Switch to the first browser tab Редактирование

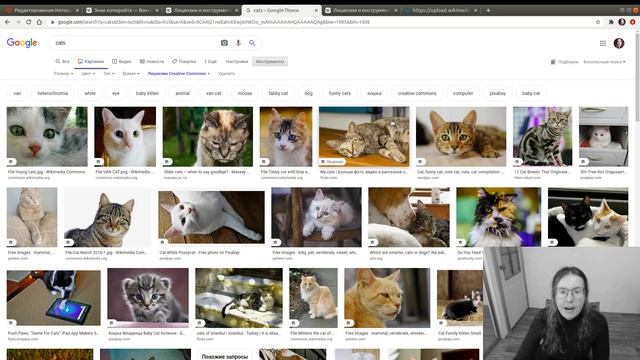coord(41,10)
